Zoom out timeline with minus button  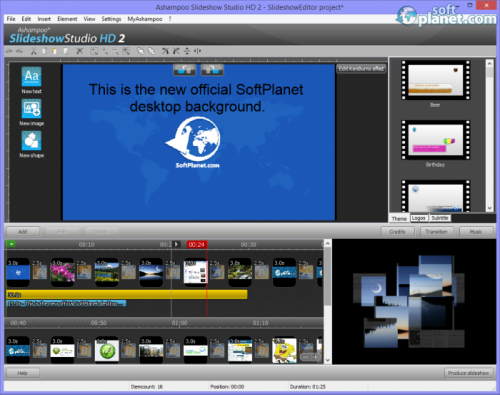(x=306, y=357)
